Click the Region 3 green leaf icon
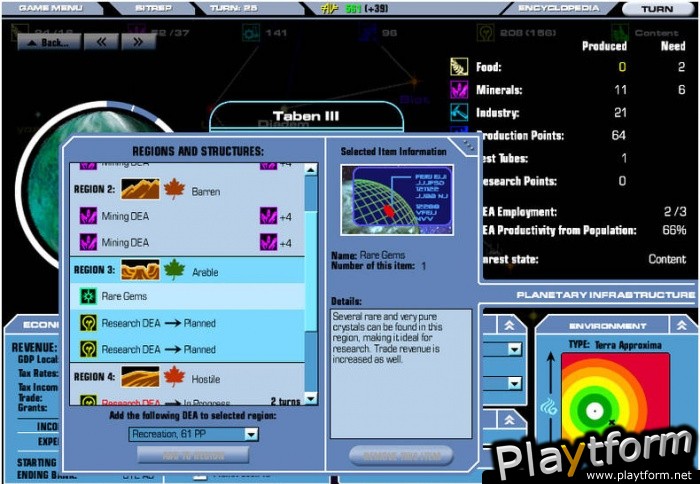Viewport: 700px width, 484px height. click(x=174, y=270)
